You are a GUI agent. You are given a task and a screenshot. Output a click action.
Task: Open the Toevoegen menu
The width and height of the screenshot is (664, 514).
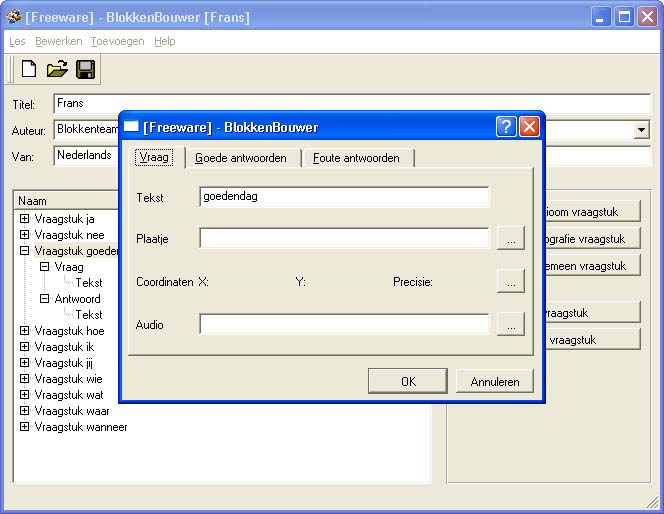click(x=117, y=41)
